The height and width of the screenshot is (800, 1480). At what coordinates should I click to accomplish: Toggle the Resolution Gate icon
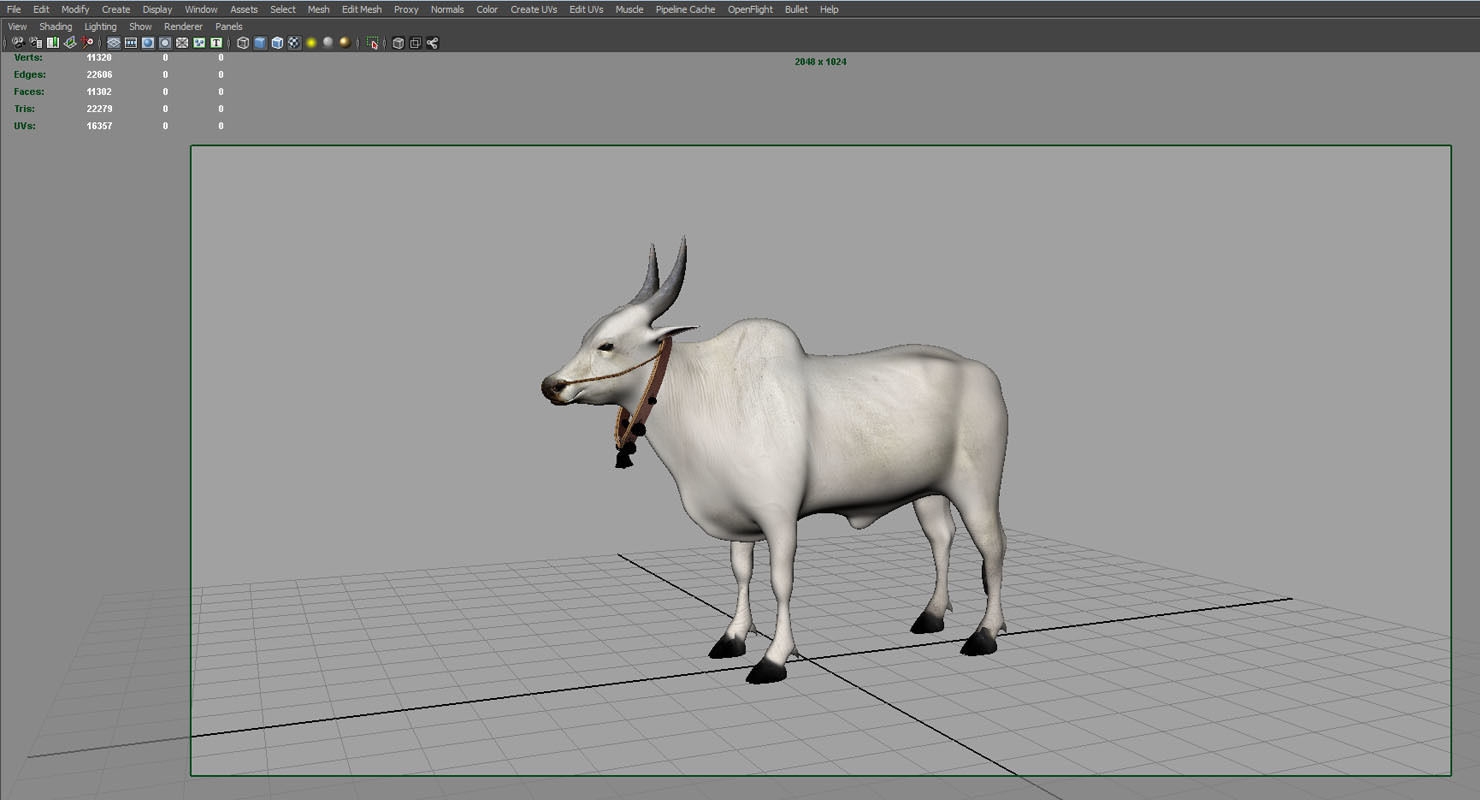click(148, 43)
